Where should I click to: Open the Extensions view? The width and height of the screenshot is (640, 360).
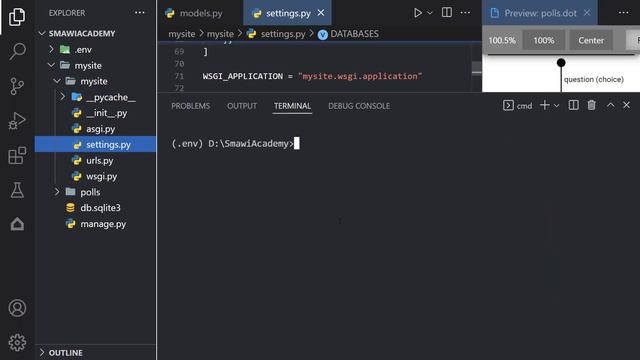(17, 156)
